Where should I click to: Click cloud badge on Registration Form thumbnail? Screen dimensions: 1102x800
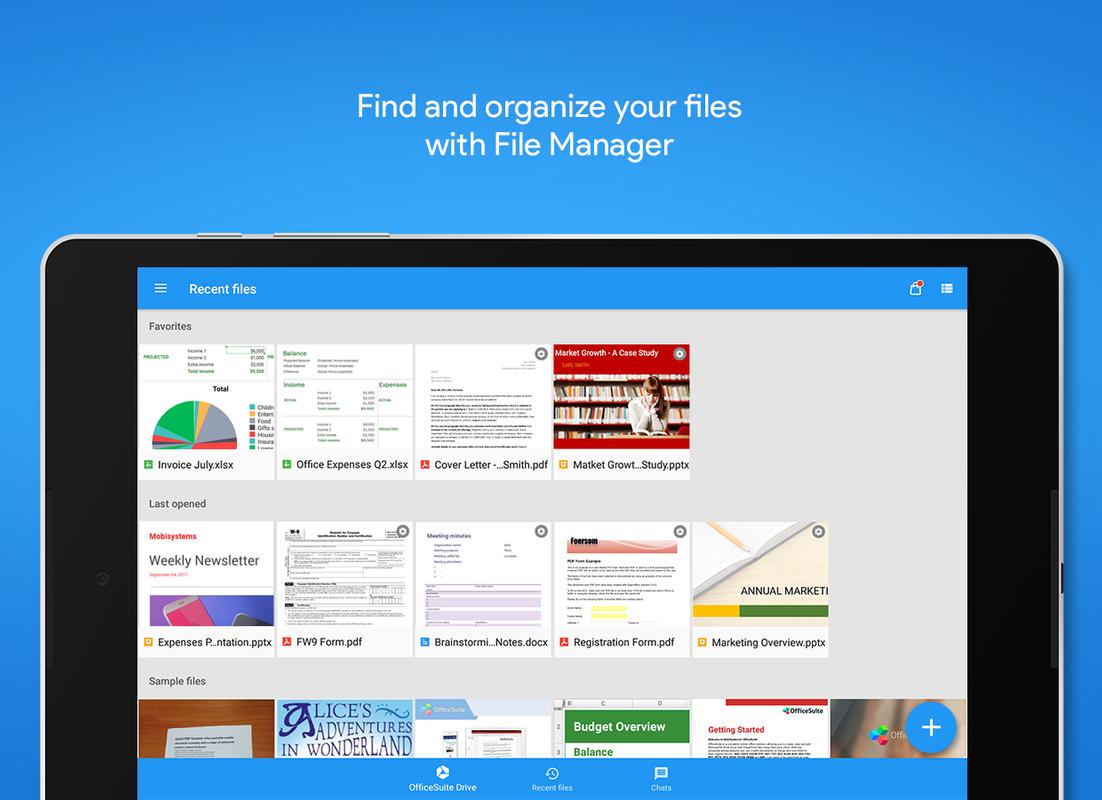(680, 531)
